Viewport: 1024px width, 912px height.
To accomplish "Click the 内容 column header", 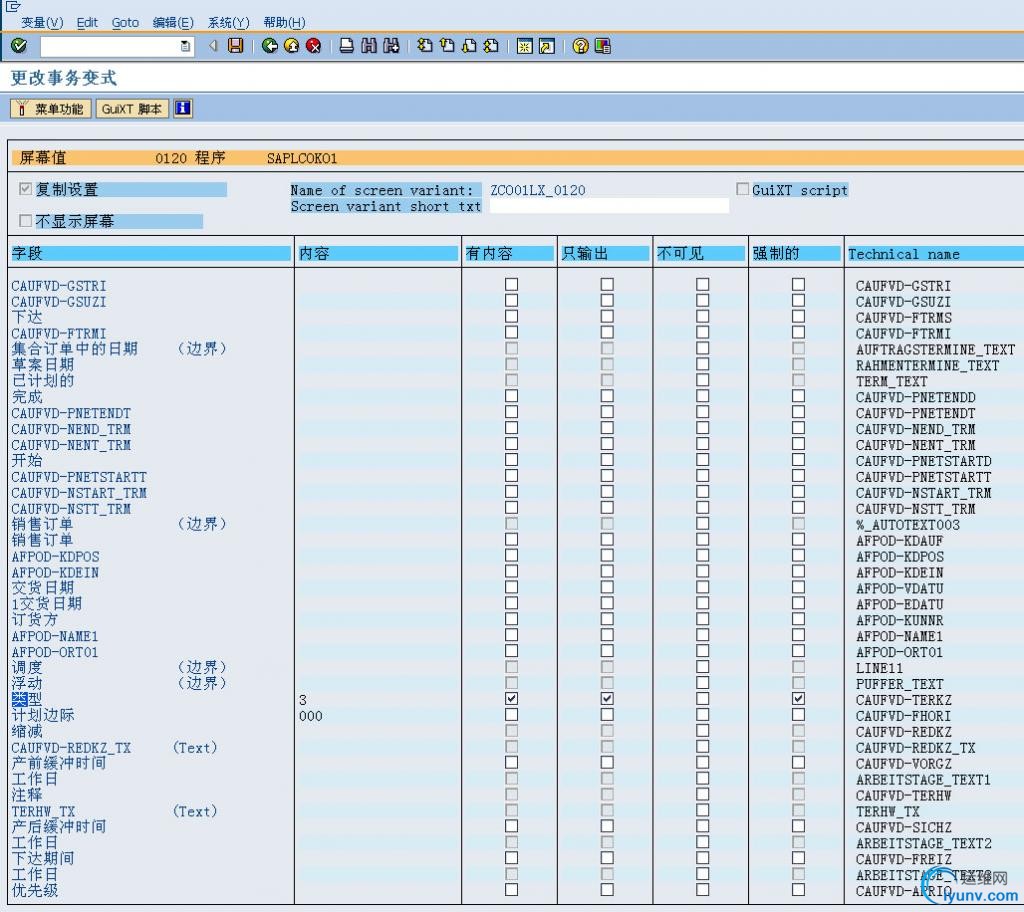I will tap(378, 253).
